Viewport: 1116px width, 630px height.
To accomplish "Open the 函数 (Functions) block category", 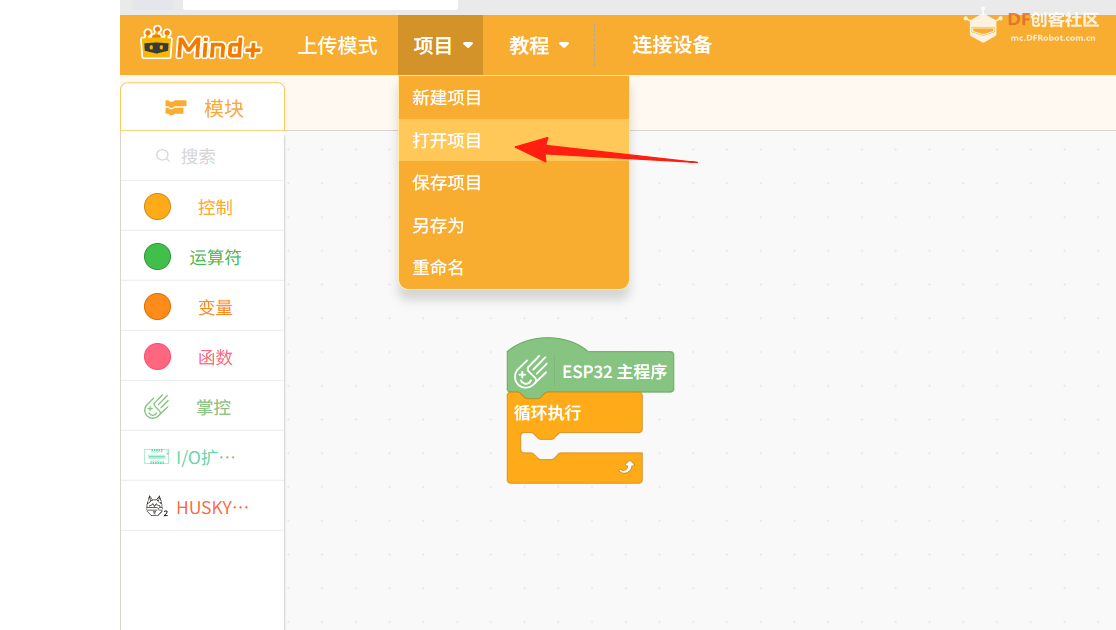I will coord(157,356).
